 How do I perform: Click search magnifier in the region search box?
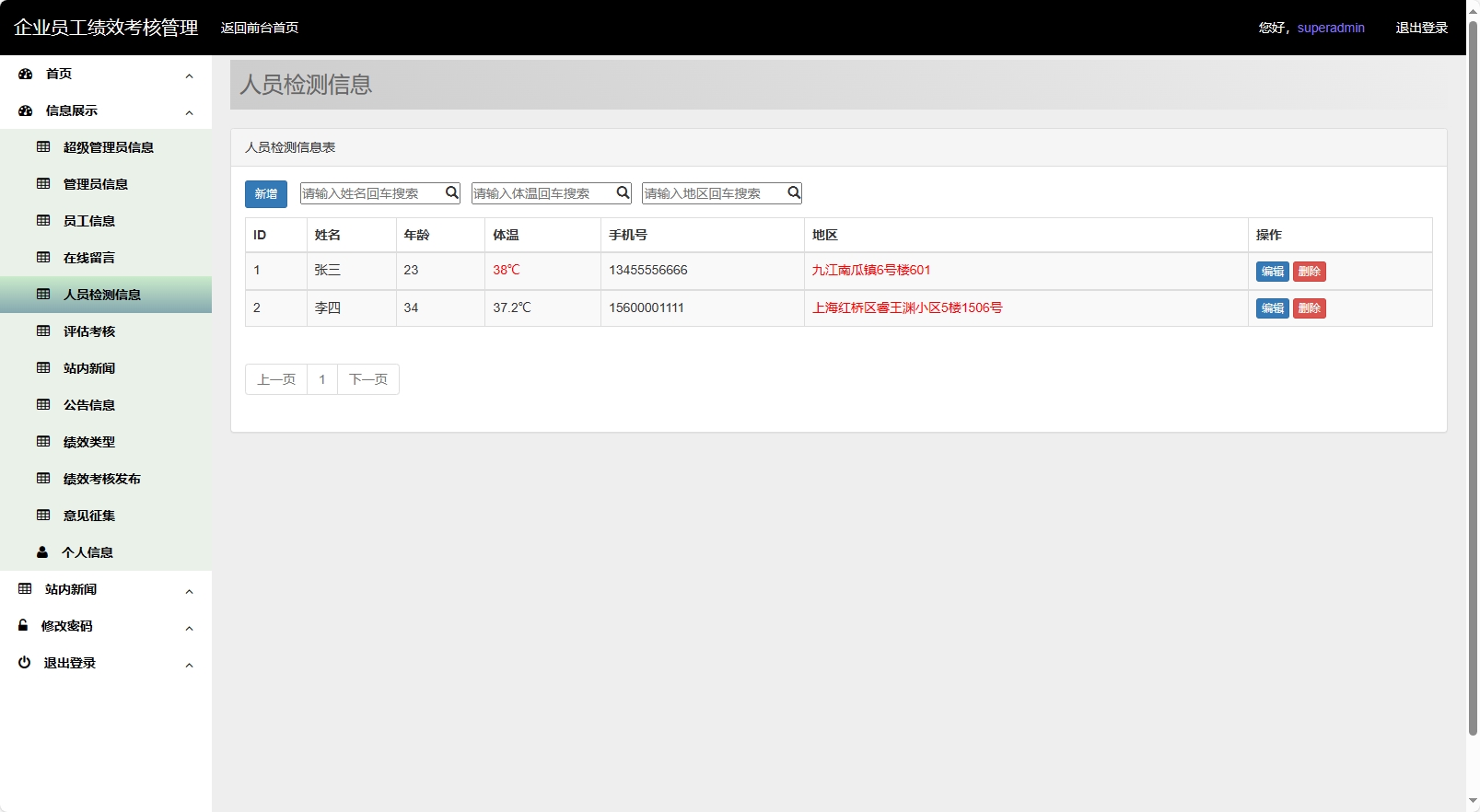pos(794,192)
